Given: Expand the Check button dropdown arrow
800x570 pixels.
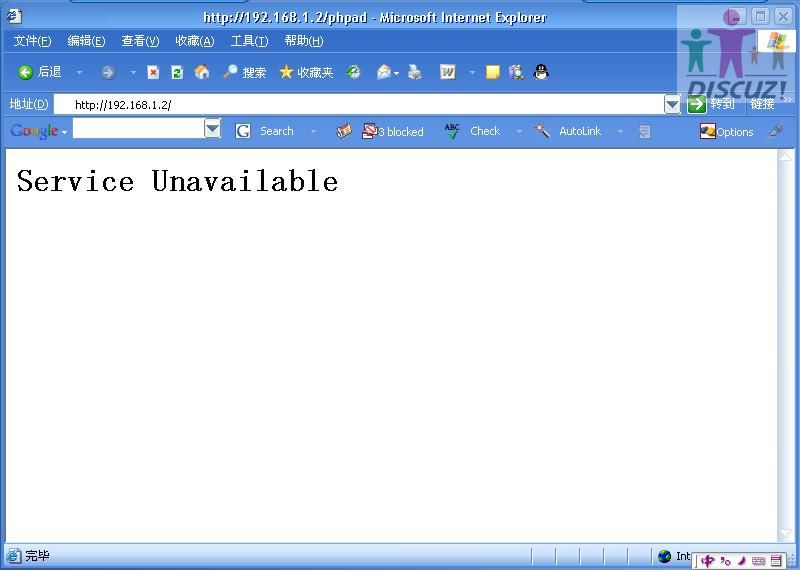Looking at the screenshot, I should pos(519,132).
